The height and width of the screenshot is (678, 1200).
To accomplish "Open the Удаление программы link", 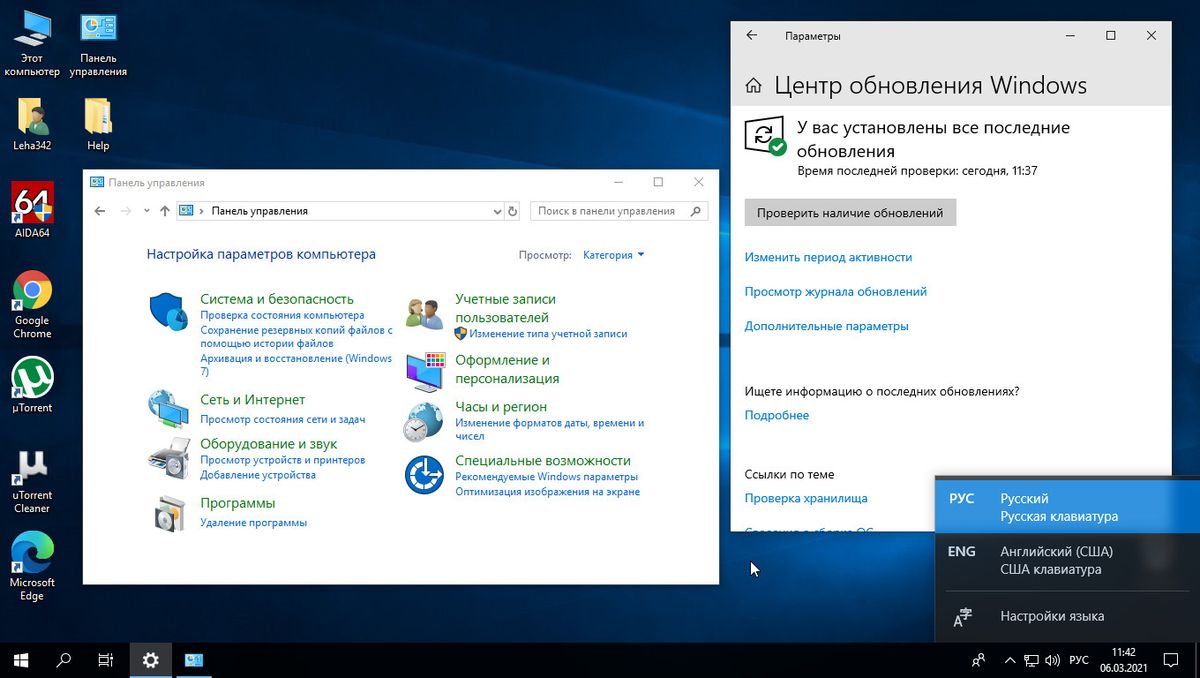I will [253, 523].
